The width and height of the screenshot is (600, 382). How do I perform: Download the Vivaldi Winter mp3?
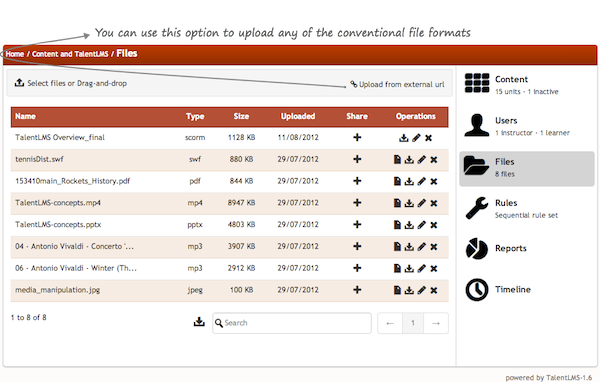[x=409, y=268]
